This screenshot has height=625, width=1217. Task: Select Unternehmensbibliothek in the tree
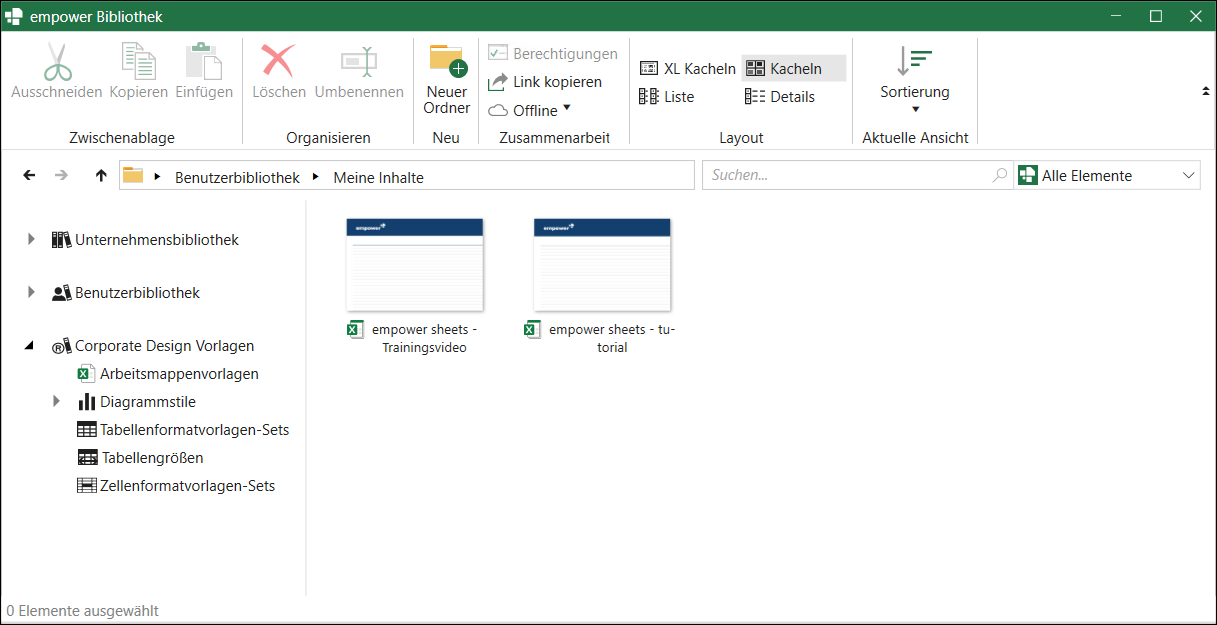pyautogui.click(x=157, y=240)
